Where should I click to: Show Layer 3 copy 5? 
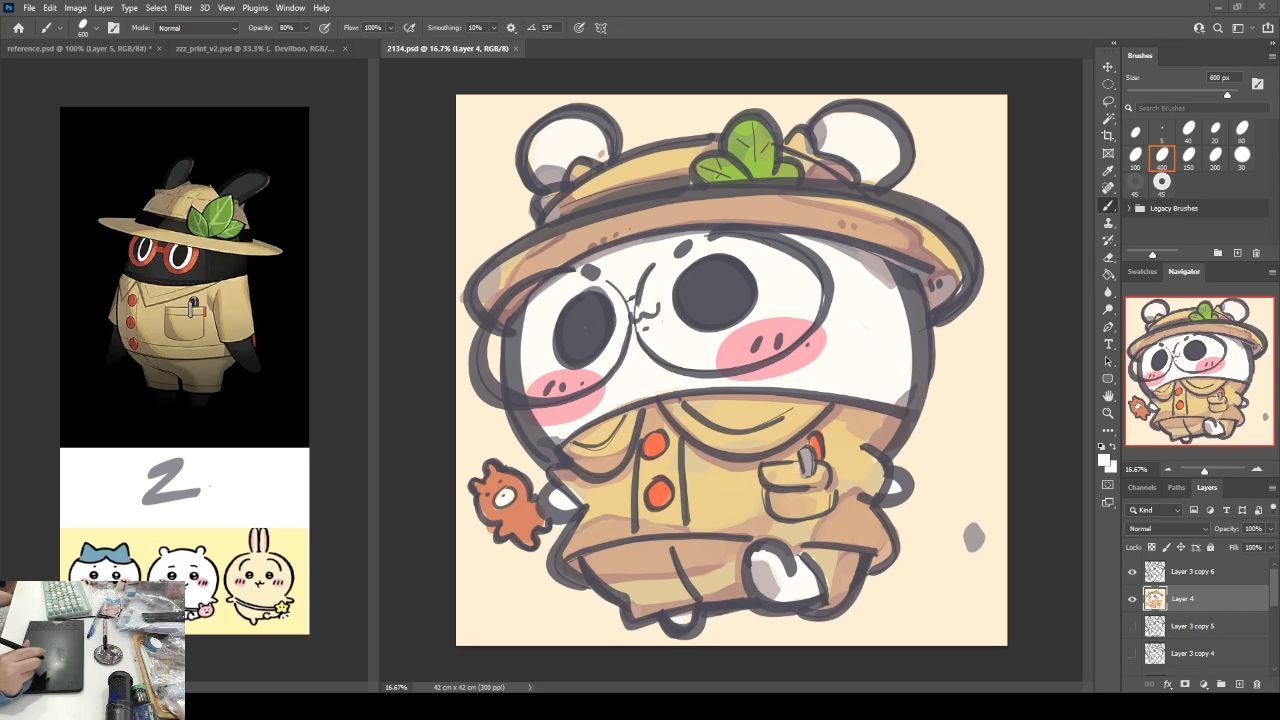pos(1132,626)
